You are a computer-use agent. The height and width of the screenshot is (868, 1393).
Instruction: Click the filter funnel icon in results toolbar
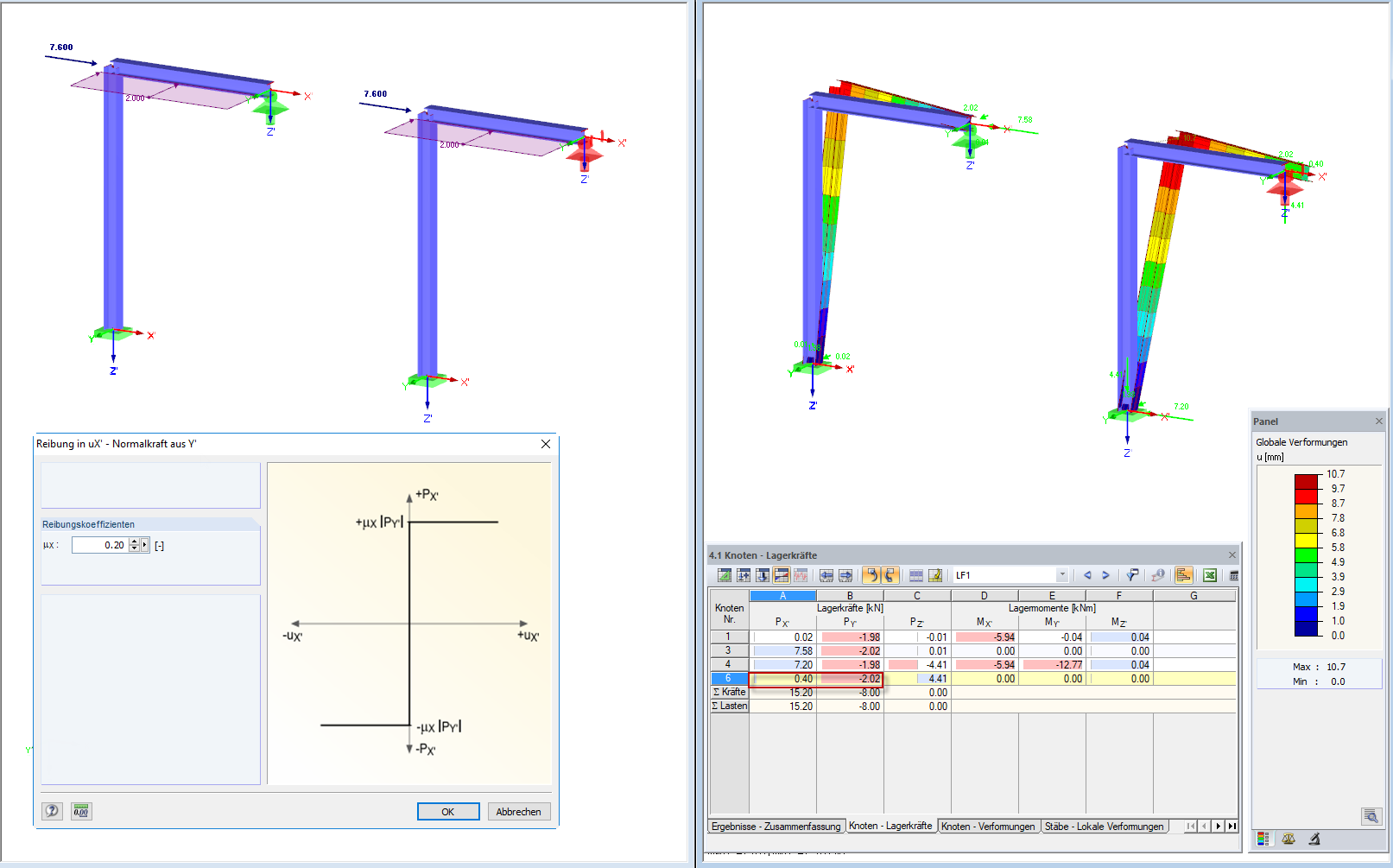[1131, 575]
